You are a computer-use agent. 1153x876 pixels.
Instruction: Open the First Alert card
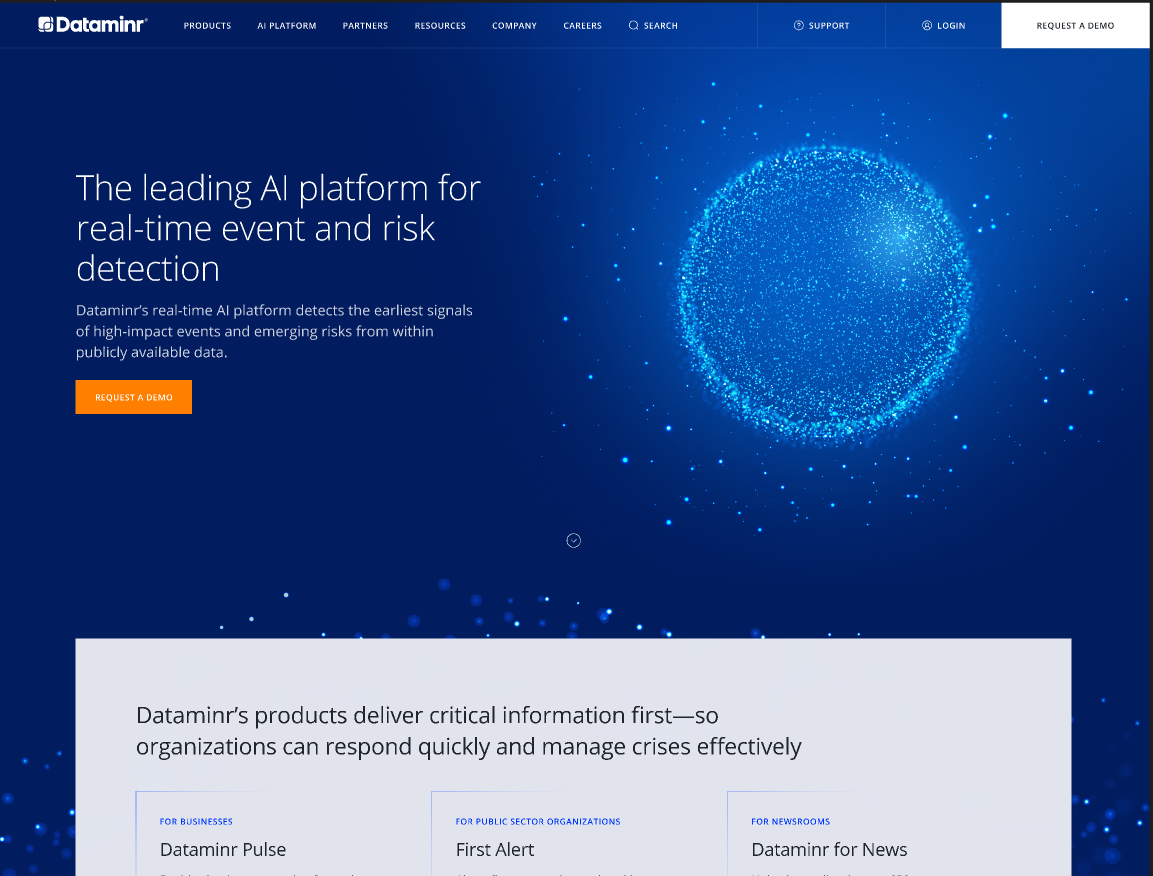click(x=495, y=850)
